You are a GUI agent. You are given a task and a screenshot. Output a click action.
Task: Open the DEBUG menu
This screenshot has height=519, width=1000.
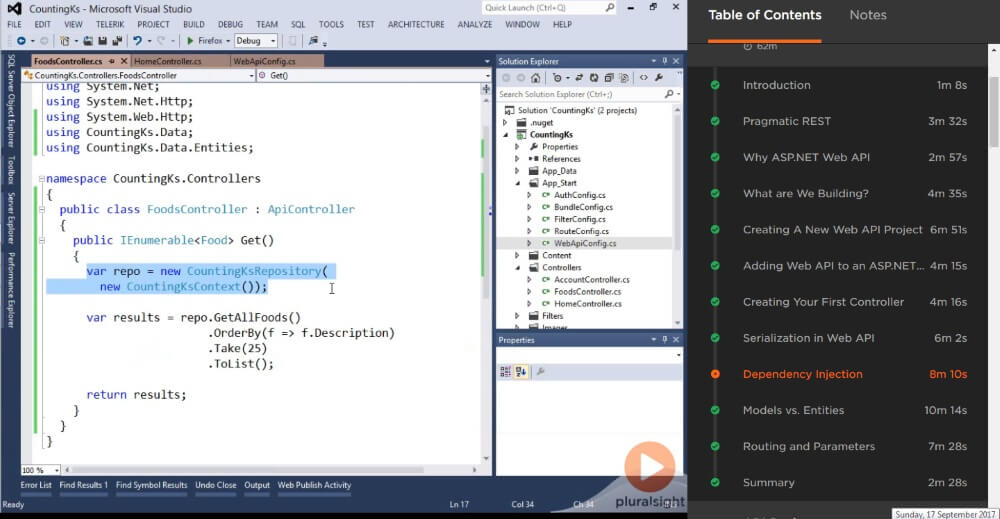pyautogui.click(x=230, y=24)
